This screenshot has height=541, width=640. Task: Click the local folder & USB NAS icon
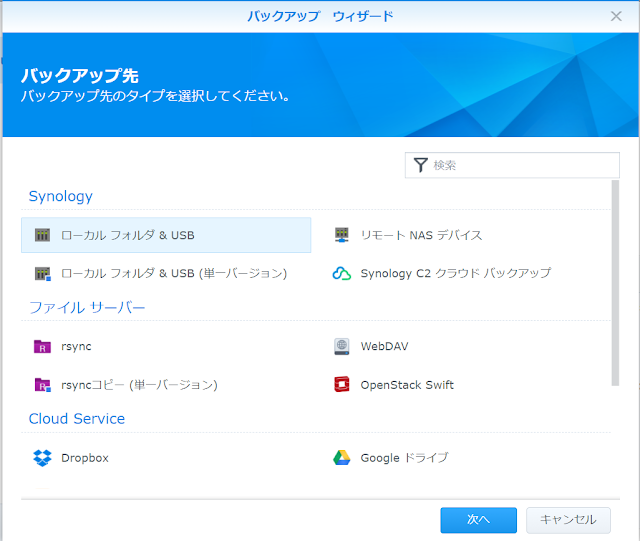[x=42, y=235]
